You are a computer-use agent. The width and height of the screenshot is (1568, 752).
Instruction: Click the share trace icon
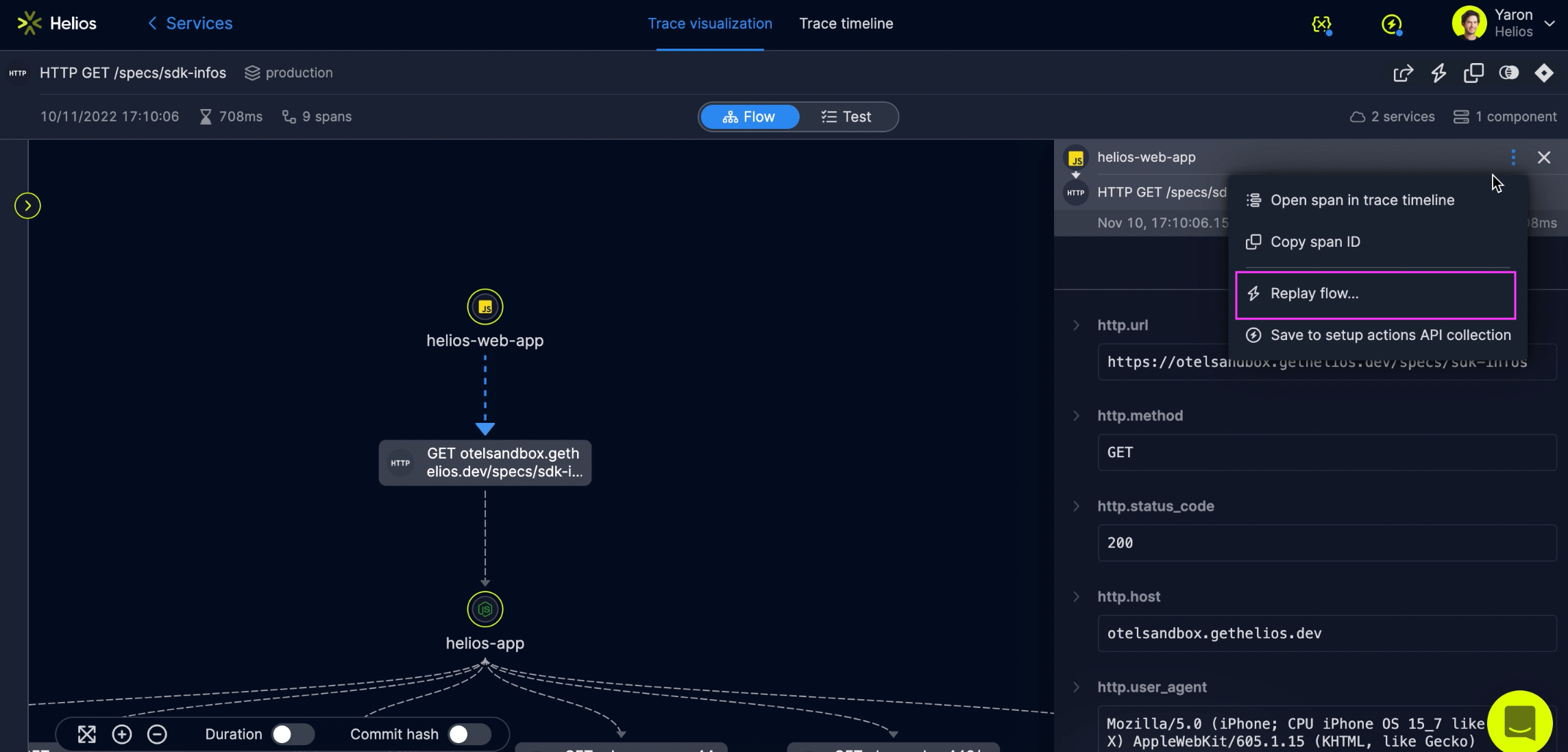1403,73
